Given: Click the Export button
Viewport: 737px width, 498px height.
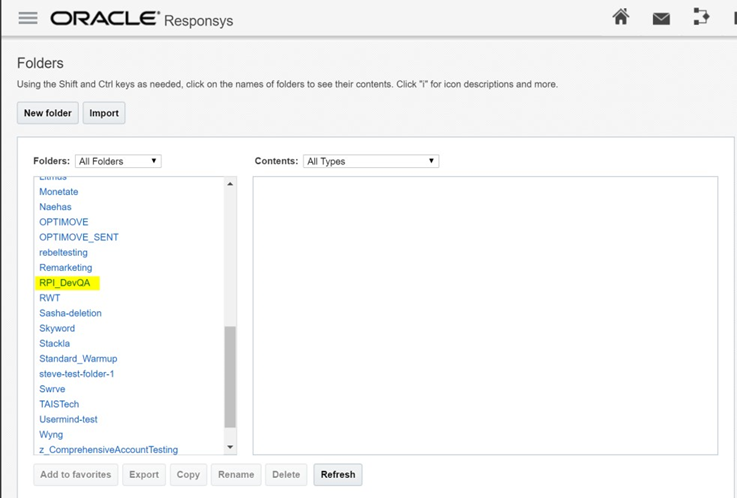Looking at the screenshot, I should 144,474.
